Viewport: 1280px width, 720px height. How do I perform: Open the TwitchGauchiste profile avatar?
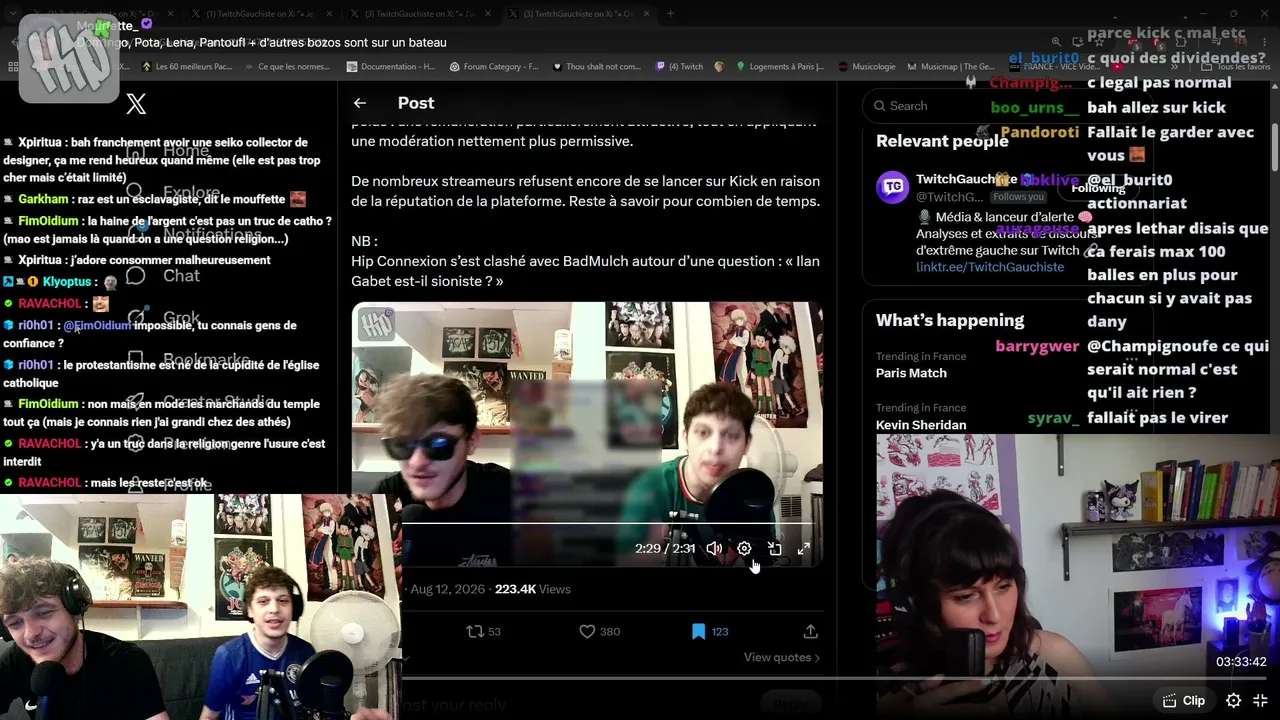point(893,188)
